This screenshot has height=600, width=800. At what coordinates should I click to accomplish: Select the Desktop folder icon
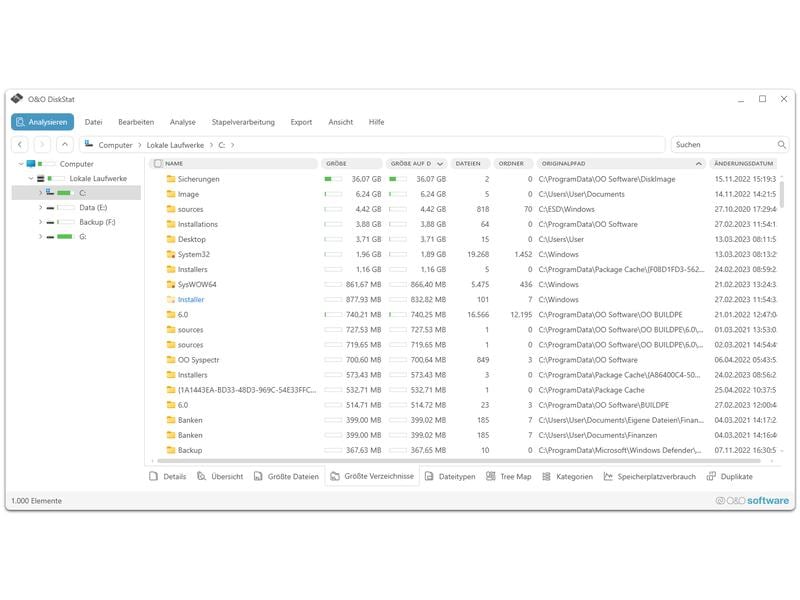point(171,239)
